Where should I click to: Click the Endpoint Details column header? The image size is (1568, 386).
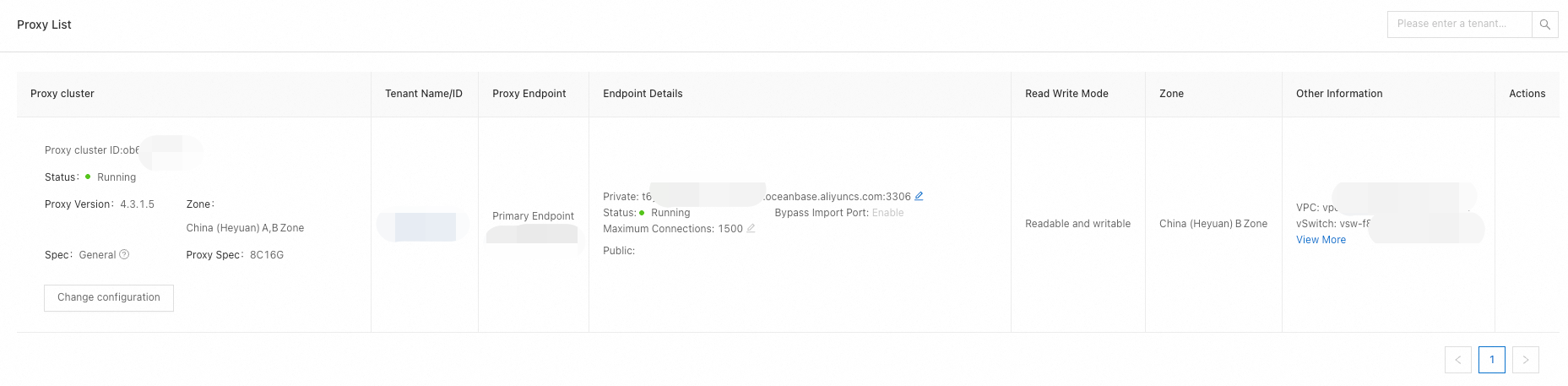coord(643,94)
